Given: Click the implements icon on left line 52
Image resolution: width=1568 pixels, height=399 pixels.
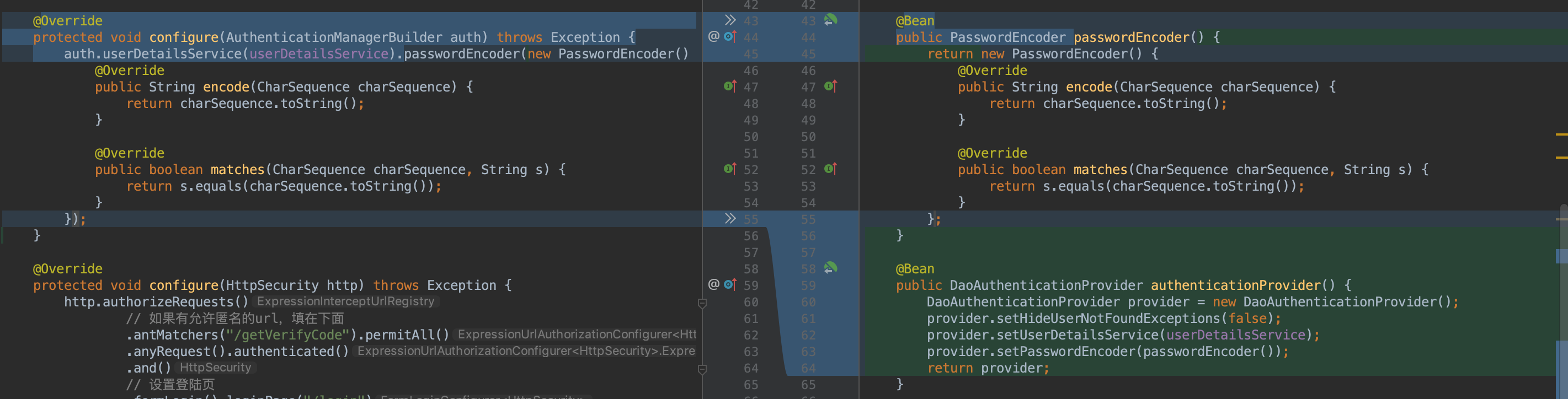Looking at the screenshot, I should [730, 169].
